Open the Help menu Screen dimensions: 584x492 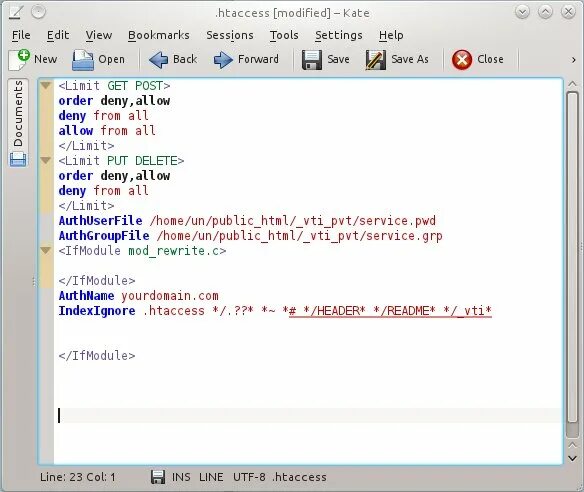[391, 35]
